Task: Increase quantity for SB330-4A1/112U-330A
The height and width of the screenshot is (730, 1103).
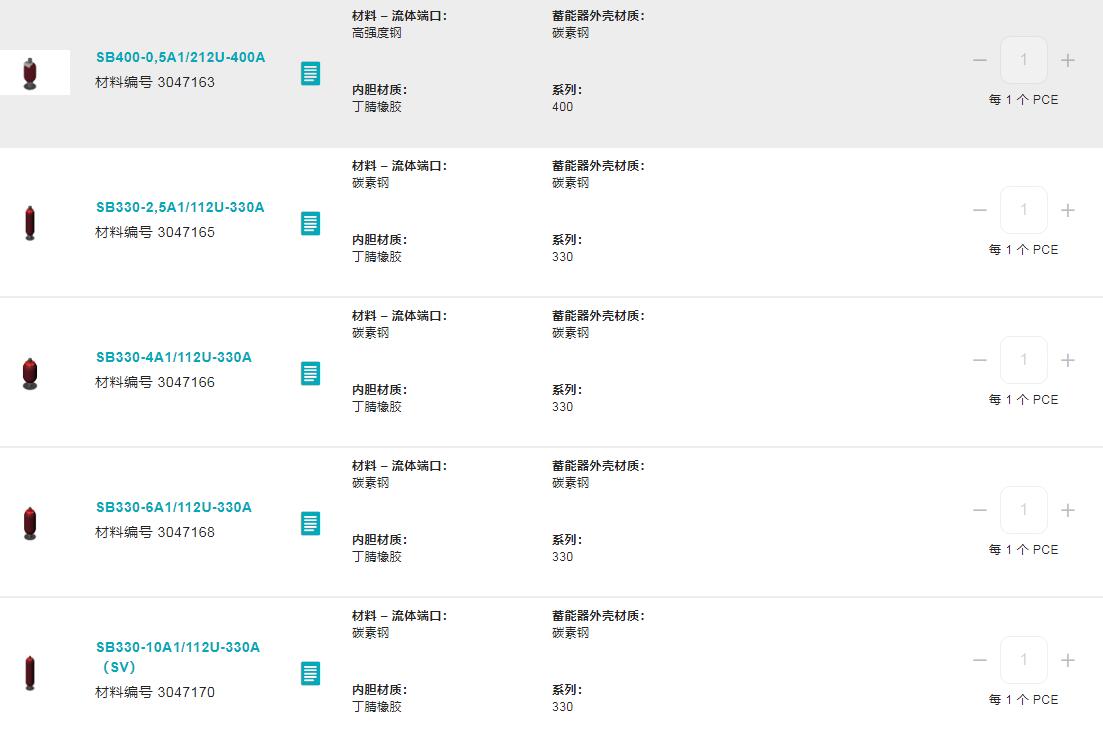Action: tap(1068, 360)
